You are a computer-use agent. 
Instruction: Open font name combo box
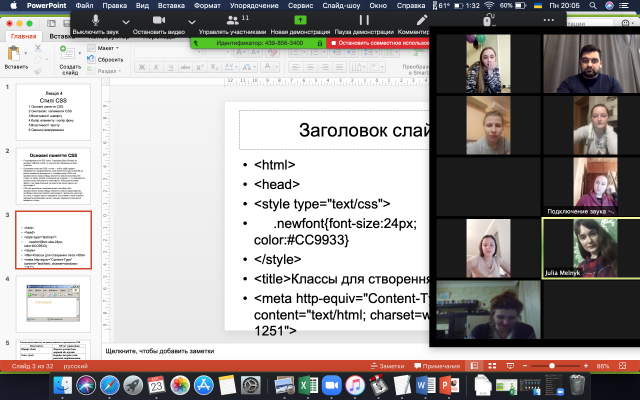pos(168,53)
